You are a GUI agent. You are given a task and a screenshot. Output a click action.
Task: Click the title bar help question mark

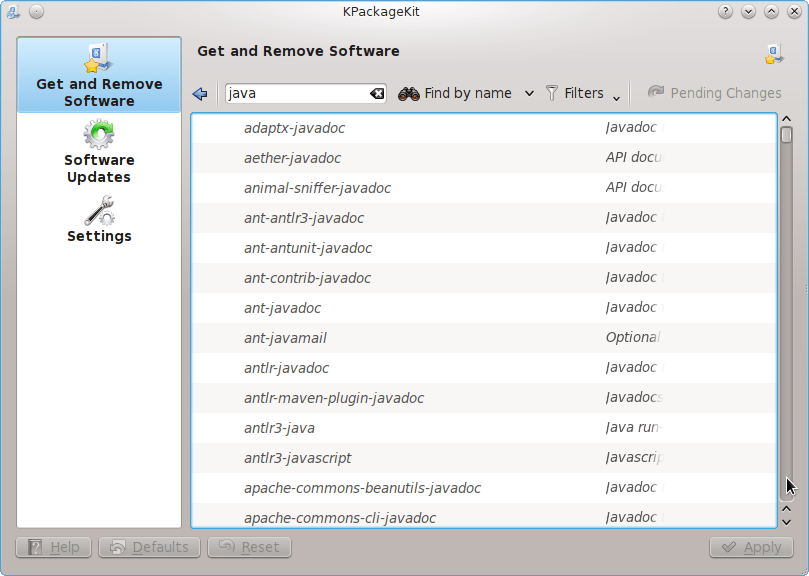coord(725,11)
